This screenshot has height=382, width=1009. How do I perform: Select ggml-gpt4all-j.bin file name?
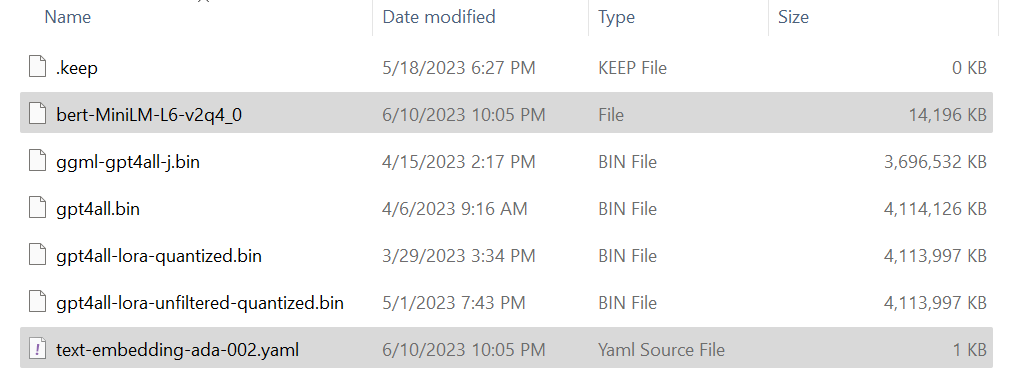[127, 162]
